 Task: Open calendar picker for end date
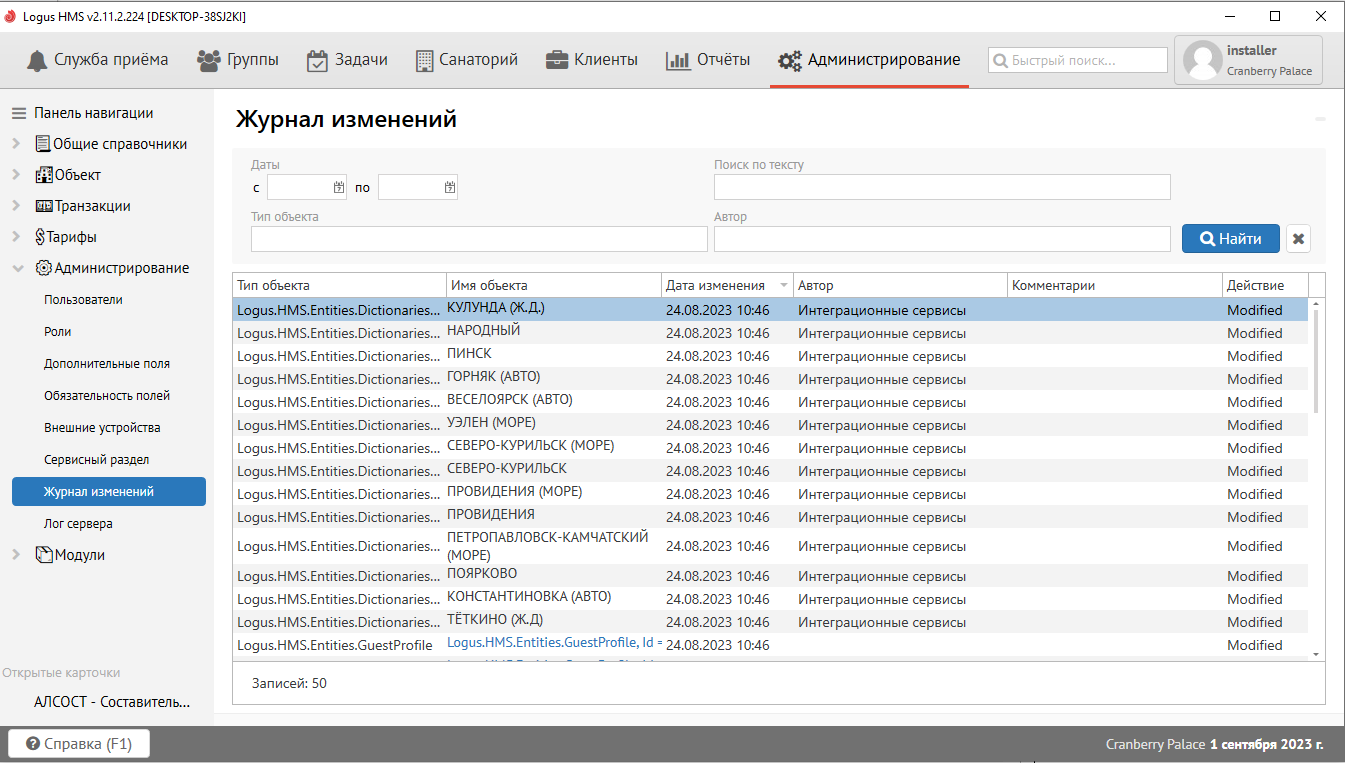pos(450,187)
